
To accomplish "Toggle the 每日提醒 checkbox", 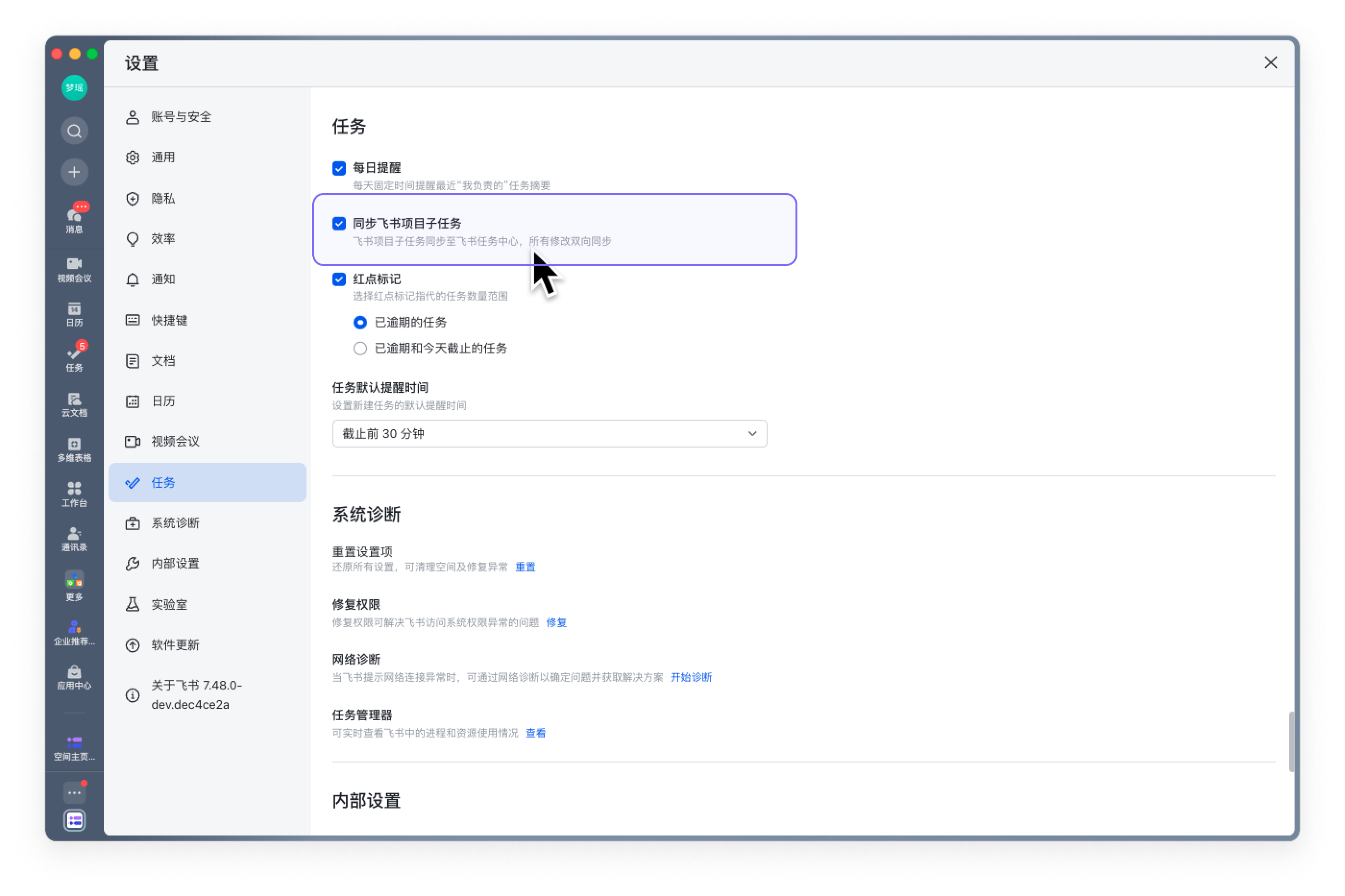I will pyautogui.click(x=339, y=168).
